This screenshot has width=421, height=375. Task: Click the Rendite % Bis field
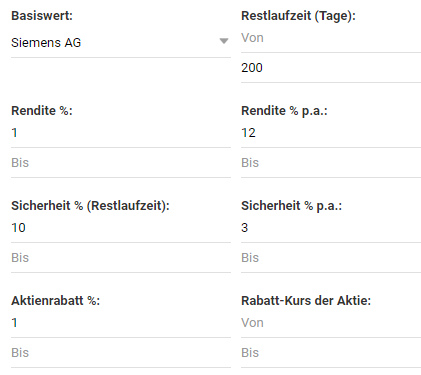click(x=121, y=163)
